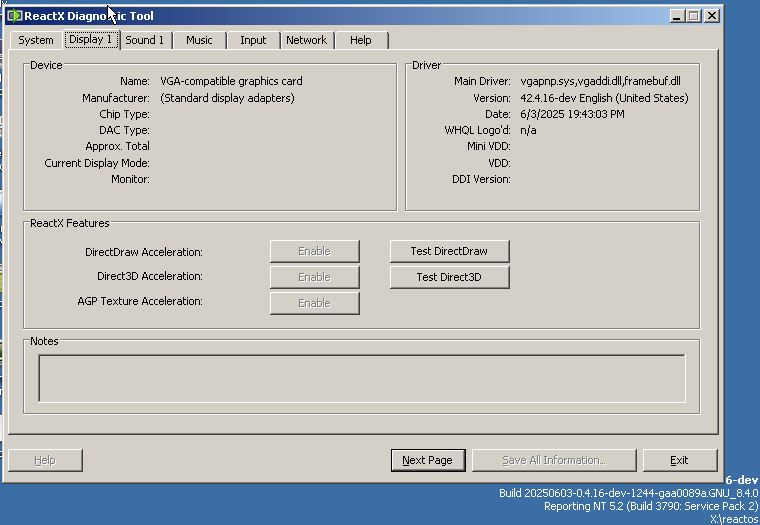This screenshot has height=525, width=760.
Task: Click the 'Monitor:' label
Action: tap(130, 179)
